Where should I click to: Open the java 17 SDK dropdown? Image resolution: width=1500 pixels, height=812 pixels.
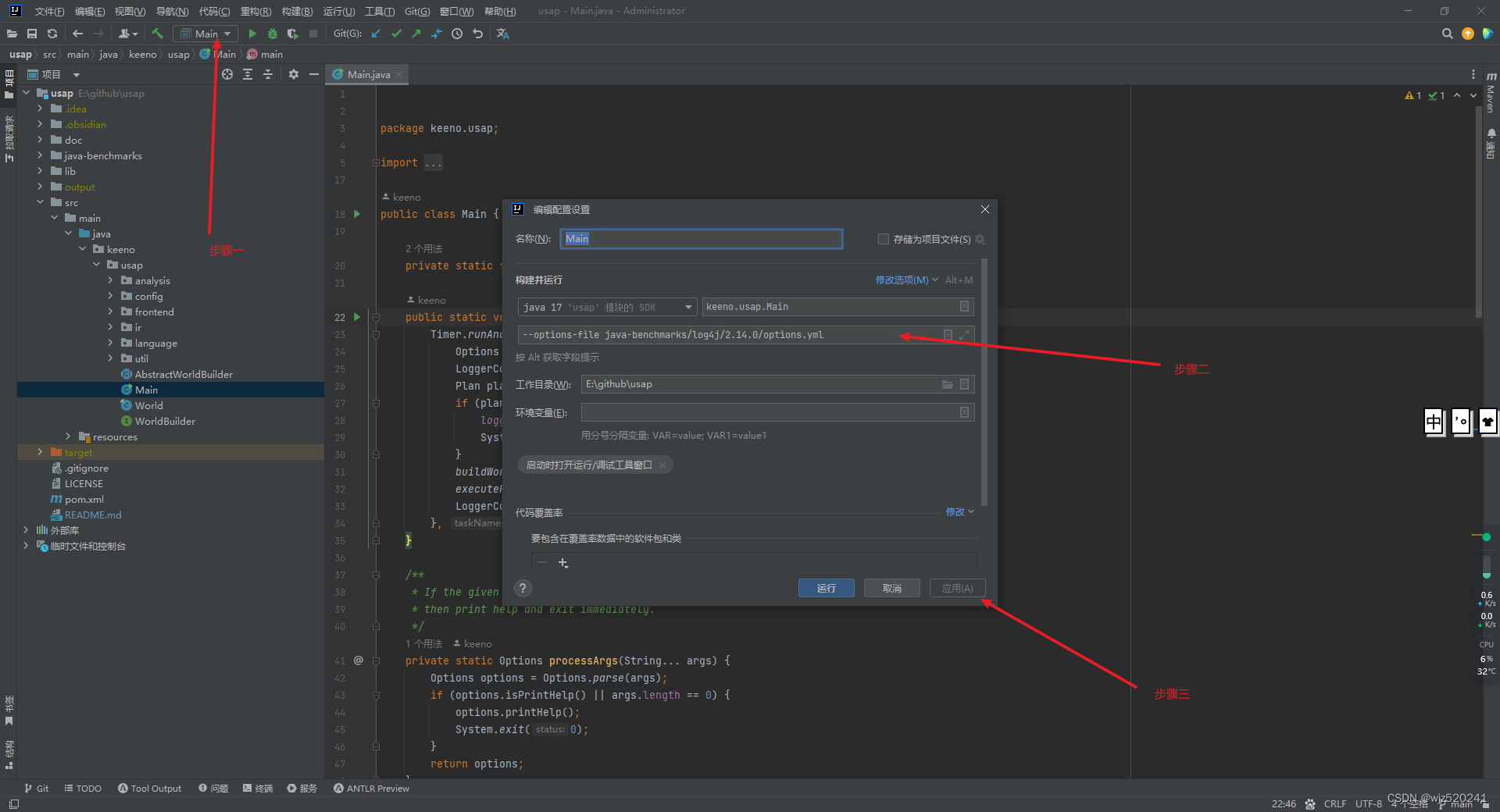[x=607, y=307]
